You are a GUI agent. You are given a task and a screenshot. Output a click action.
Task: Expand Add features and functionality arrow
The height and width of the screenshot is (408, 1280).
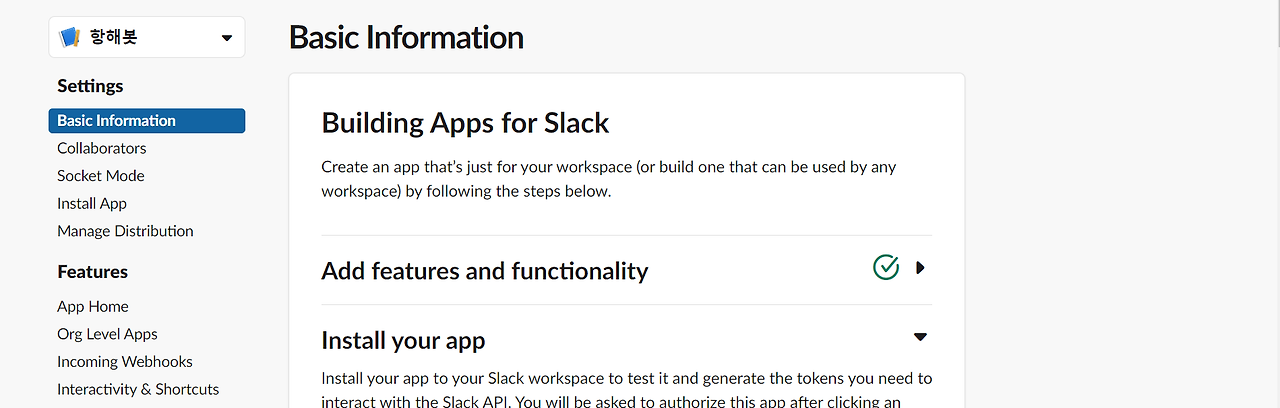pos(921,268)
